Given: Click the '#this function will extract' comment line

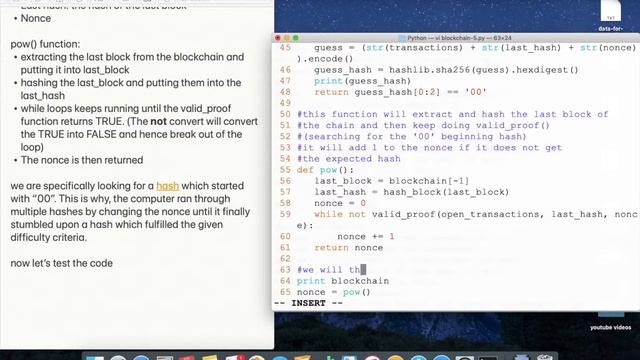Looking at the screenshot, I should point(453,115).
